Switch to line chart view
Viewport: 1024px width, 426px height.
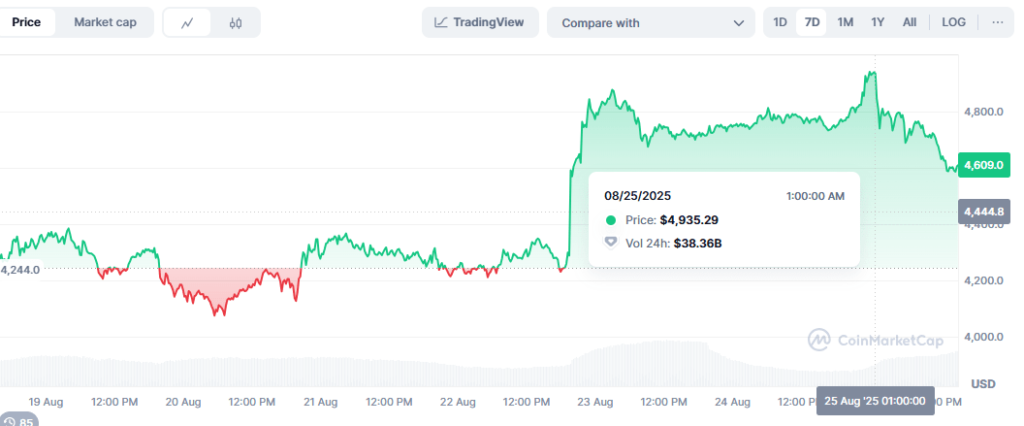(x=187, y=22)
